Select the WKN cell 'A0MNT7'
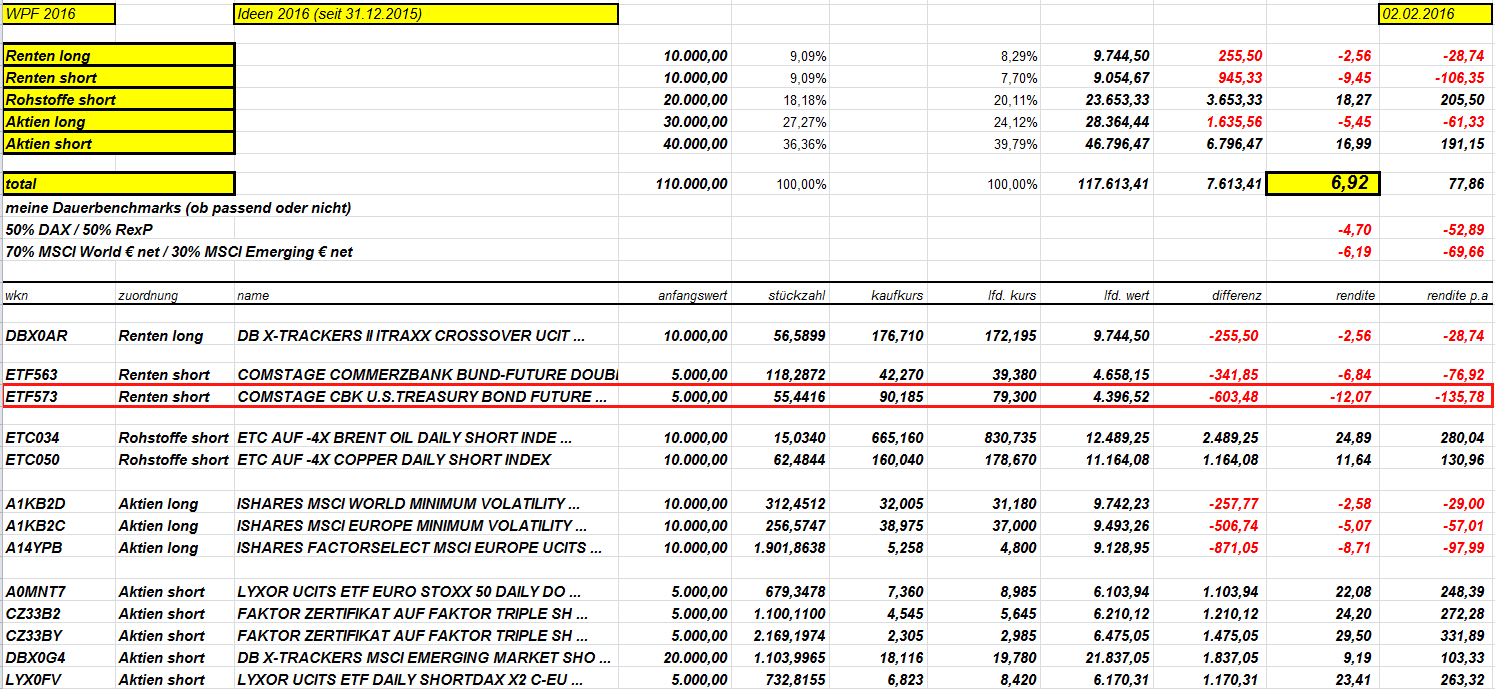The width and height of the screenshot is (1495, 689). (x=34, y=592)
